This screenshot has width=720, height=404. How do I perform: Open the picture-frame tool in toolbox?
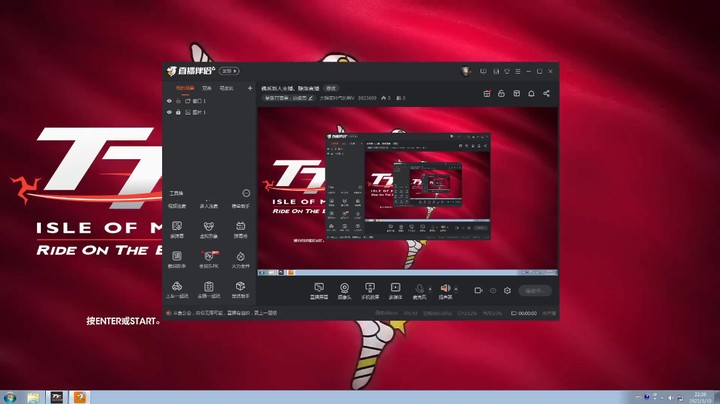tap(177, 230)
